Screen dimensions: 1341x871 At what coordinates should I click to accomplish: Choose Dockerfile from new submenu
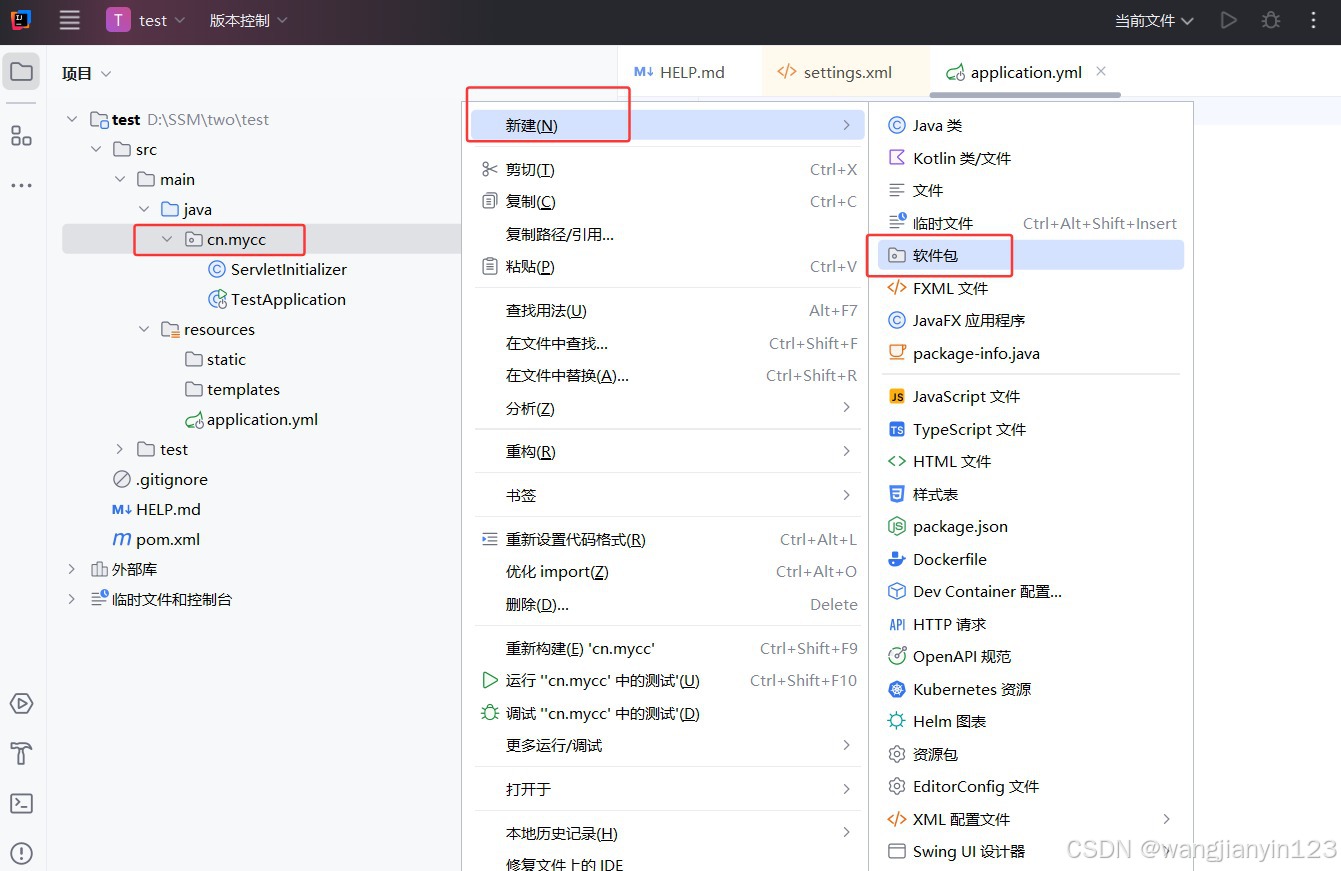pos(1031,559)
